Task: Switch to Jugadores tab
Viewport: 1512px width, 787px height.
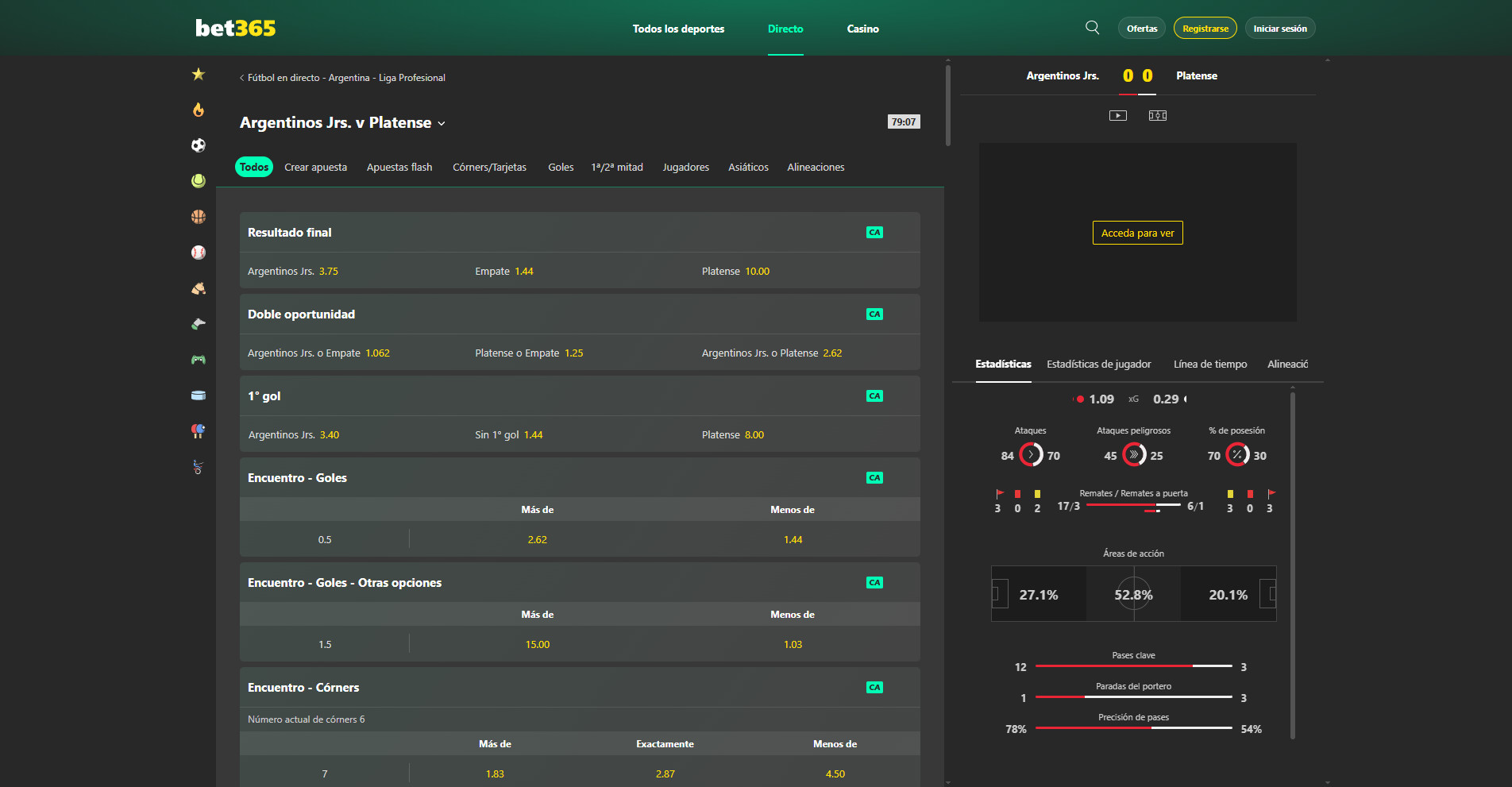Action: [686, 168]
